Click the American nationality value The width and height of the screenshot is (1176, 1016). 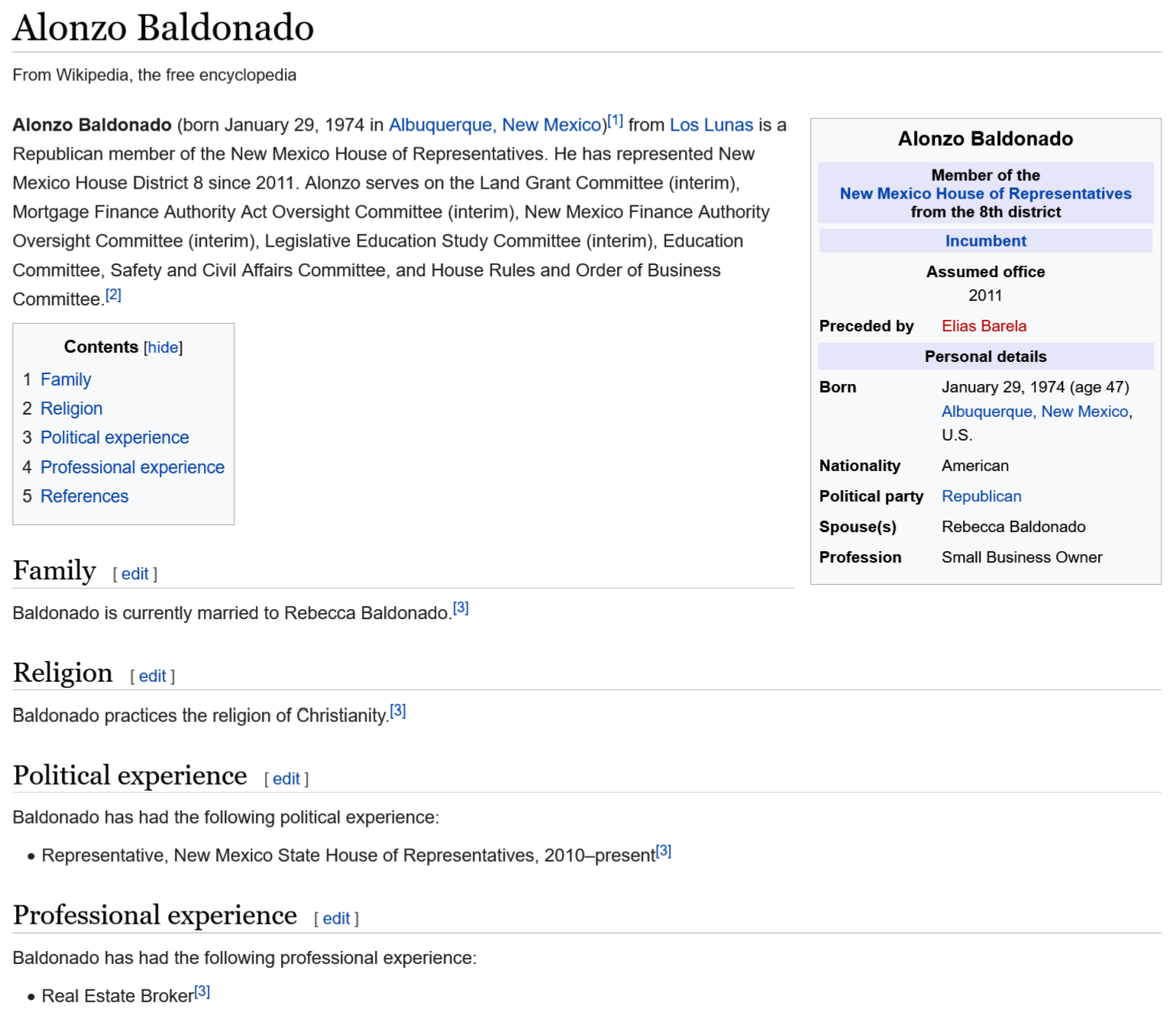click(975, 466)
